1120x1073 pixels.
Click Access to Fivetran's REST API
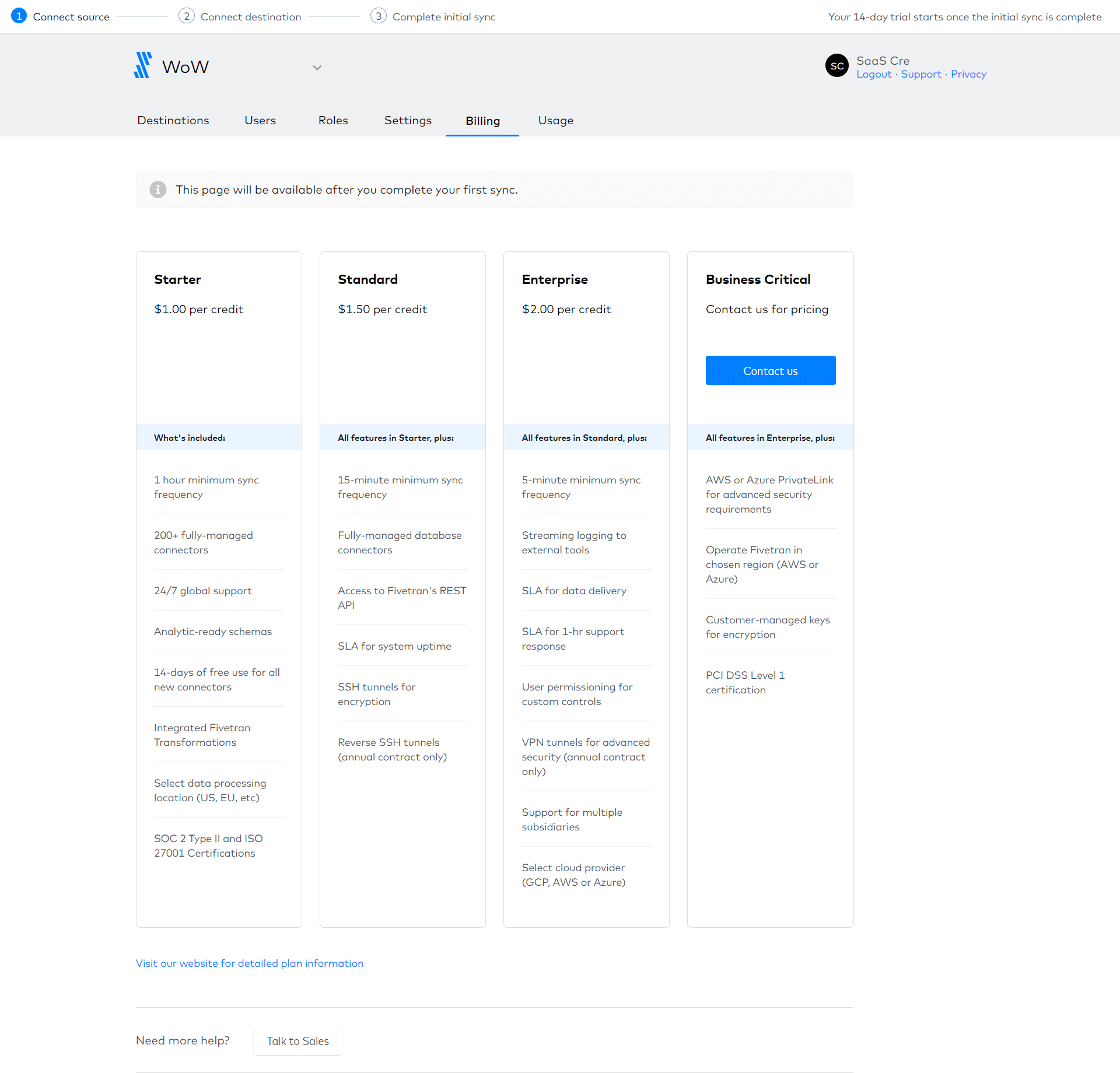point(402,598)
